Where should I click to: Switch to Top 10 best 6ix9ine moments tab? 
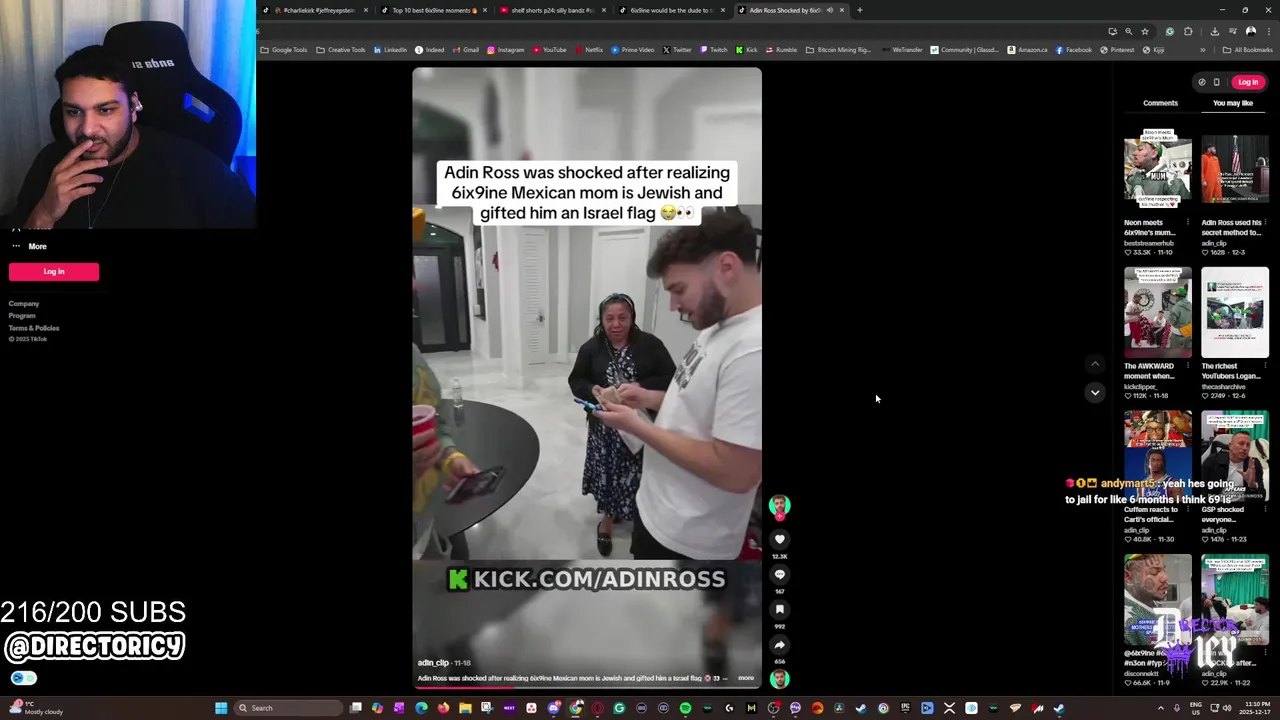coord(435,10)
